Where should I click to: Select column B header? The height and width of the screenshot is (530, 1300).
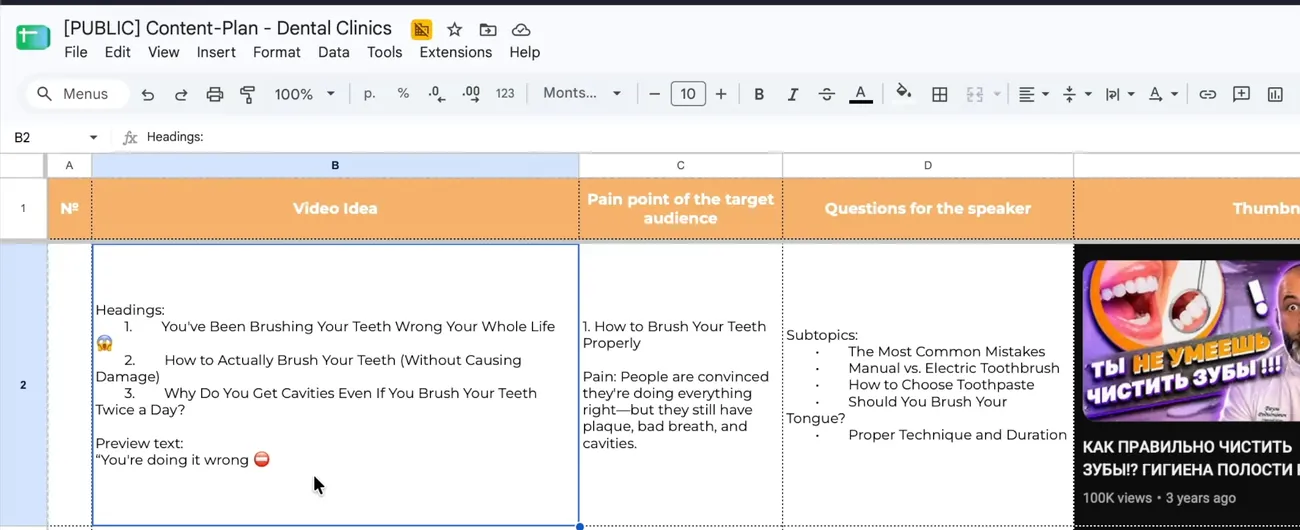[x=335, y=165]
